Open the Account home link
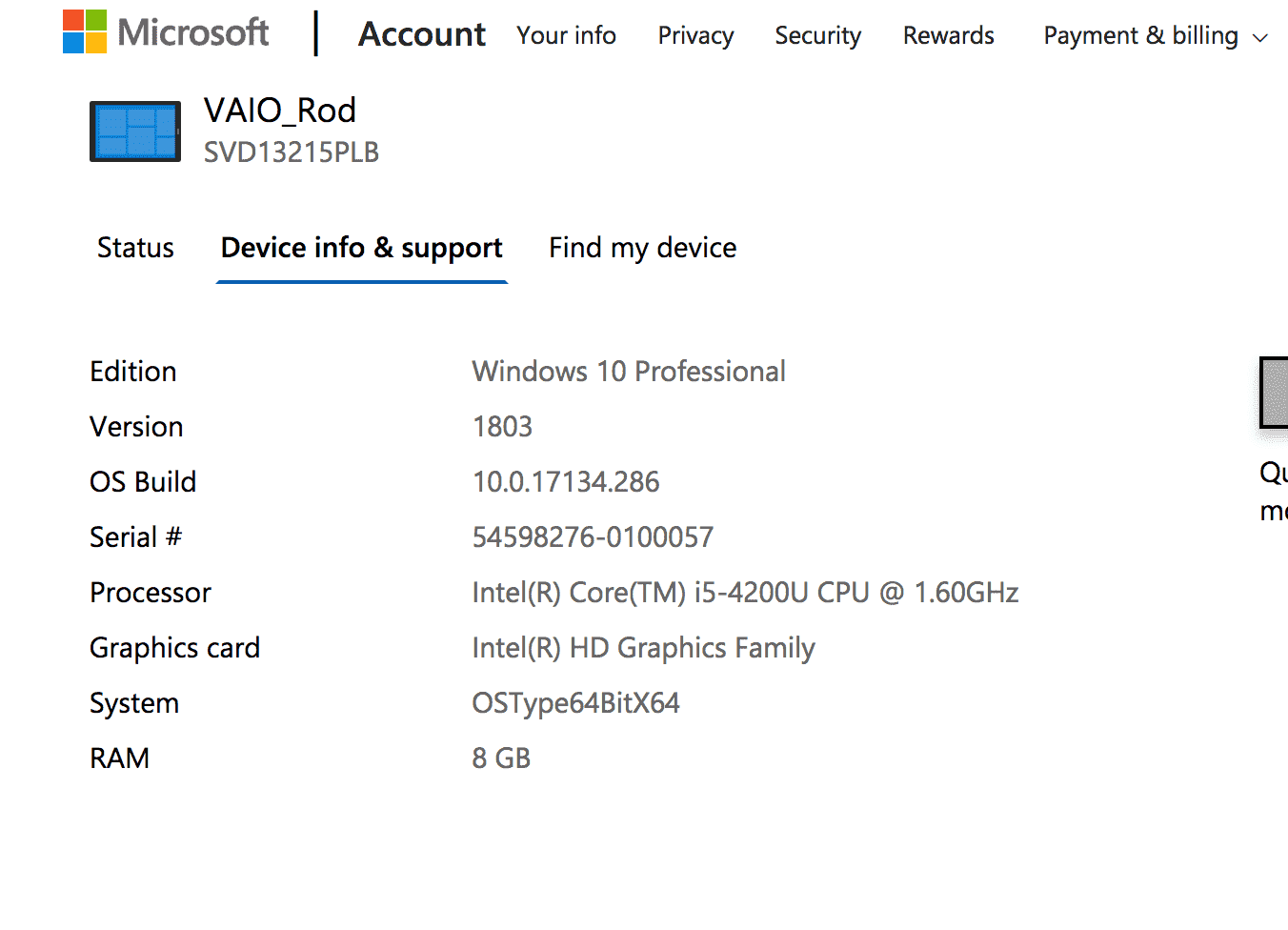The height and width of the screenshot is (930, 1288). [422, 34]
